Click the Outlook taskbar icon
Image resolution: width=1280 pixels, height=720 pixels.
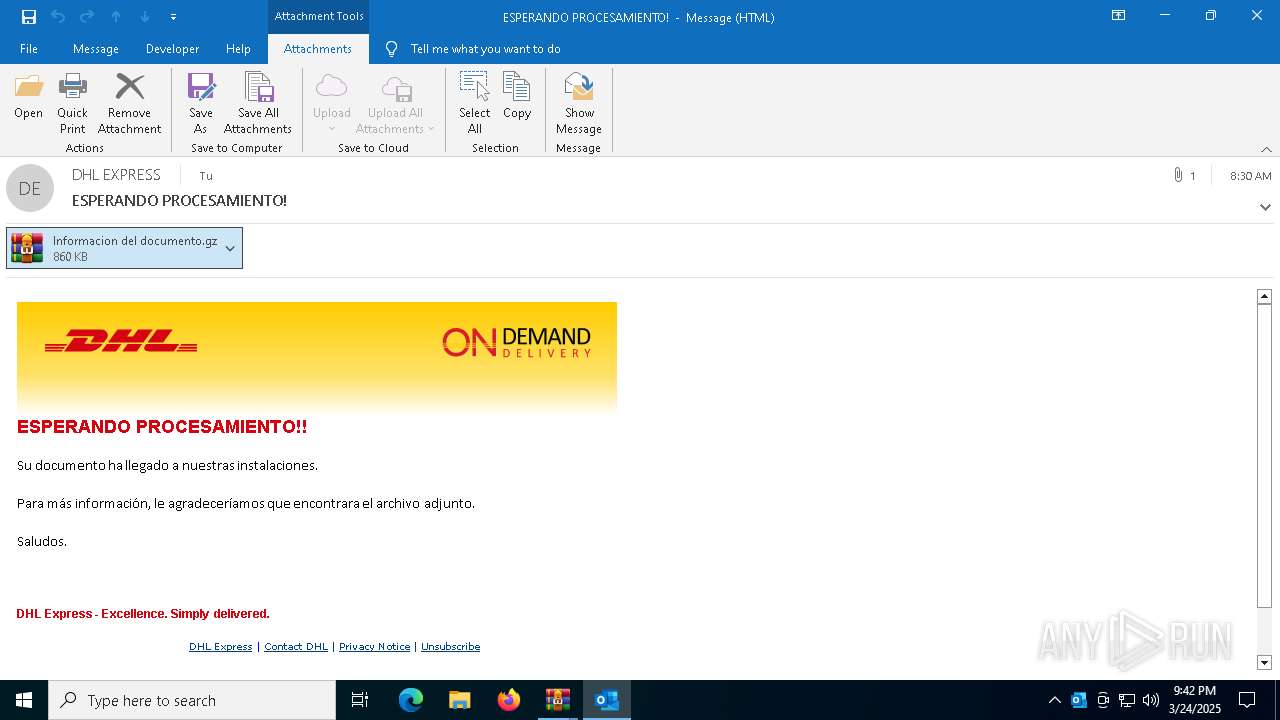(x=607, y=700)
